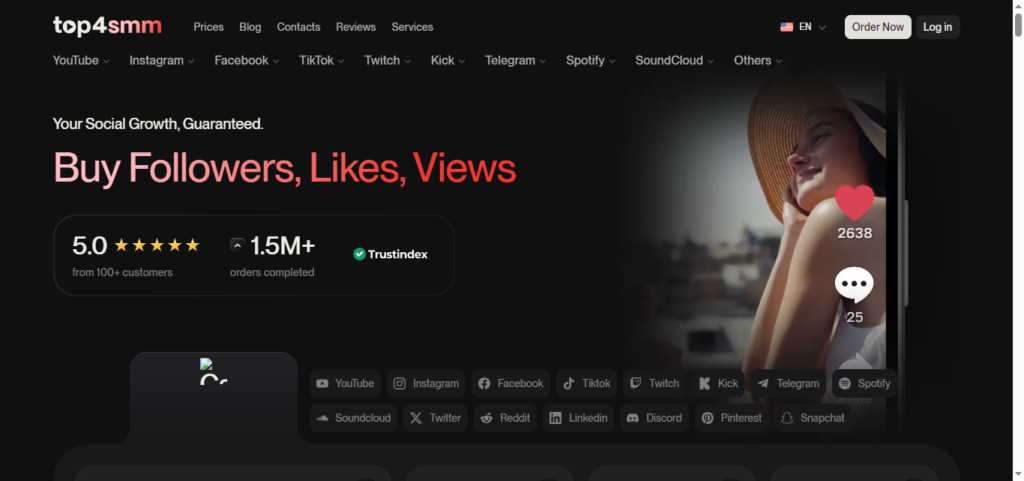Image resolution: width=1024 pixels, height=481 pixels.
Task: Click the red heart like icon
Action: click(854, 202)
